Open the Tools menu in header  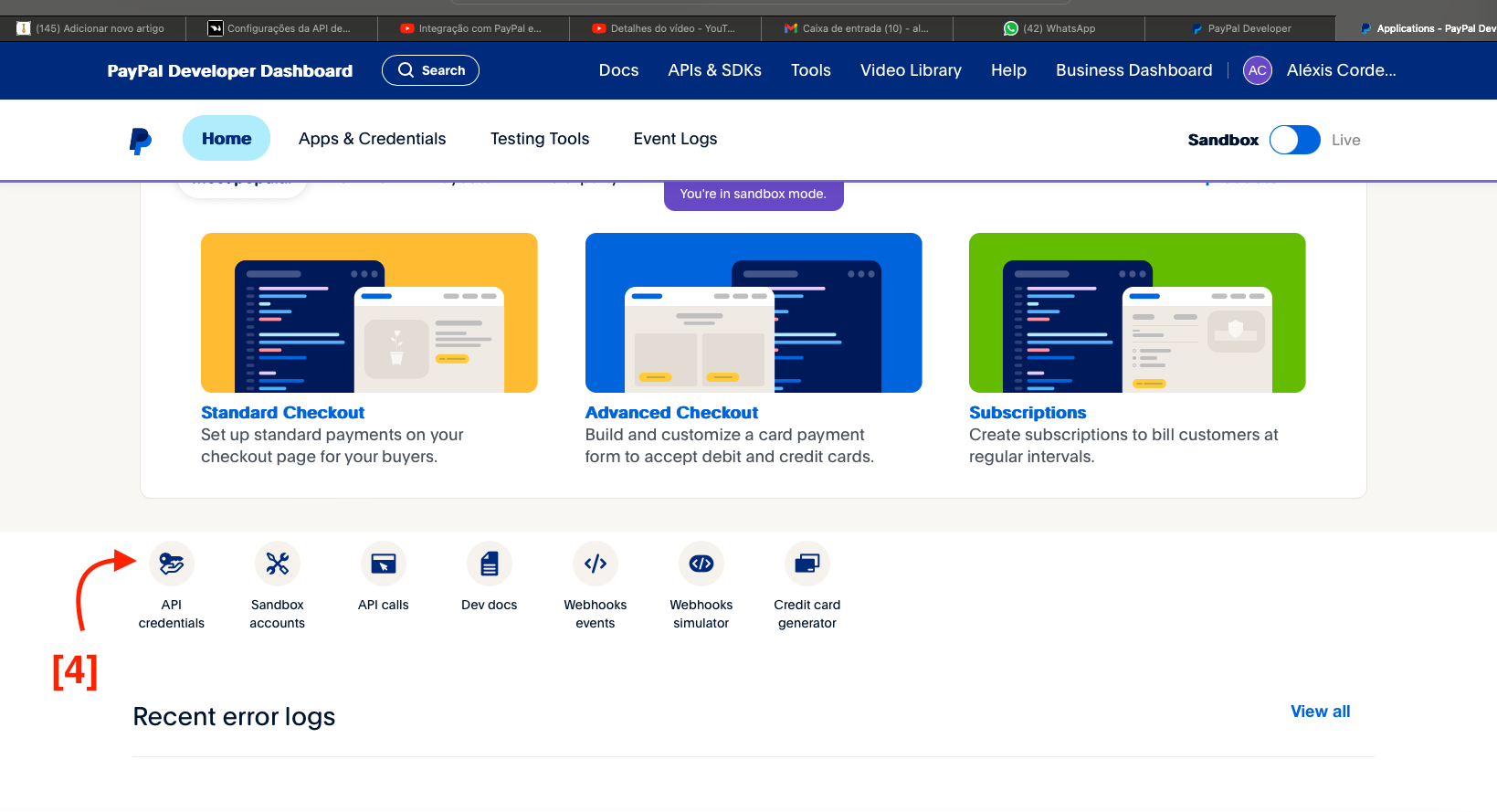810,70
